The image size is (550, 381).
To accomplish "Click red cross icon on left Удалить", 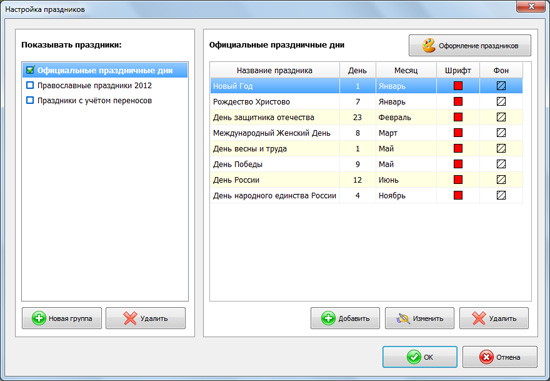I will (130, 318).
